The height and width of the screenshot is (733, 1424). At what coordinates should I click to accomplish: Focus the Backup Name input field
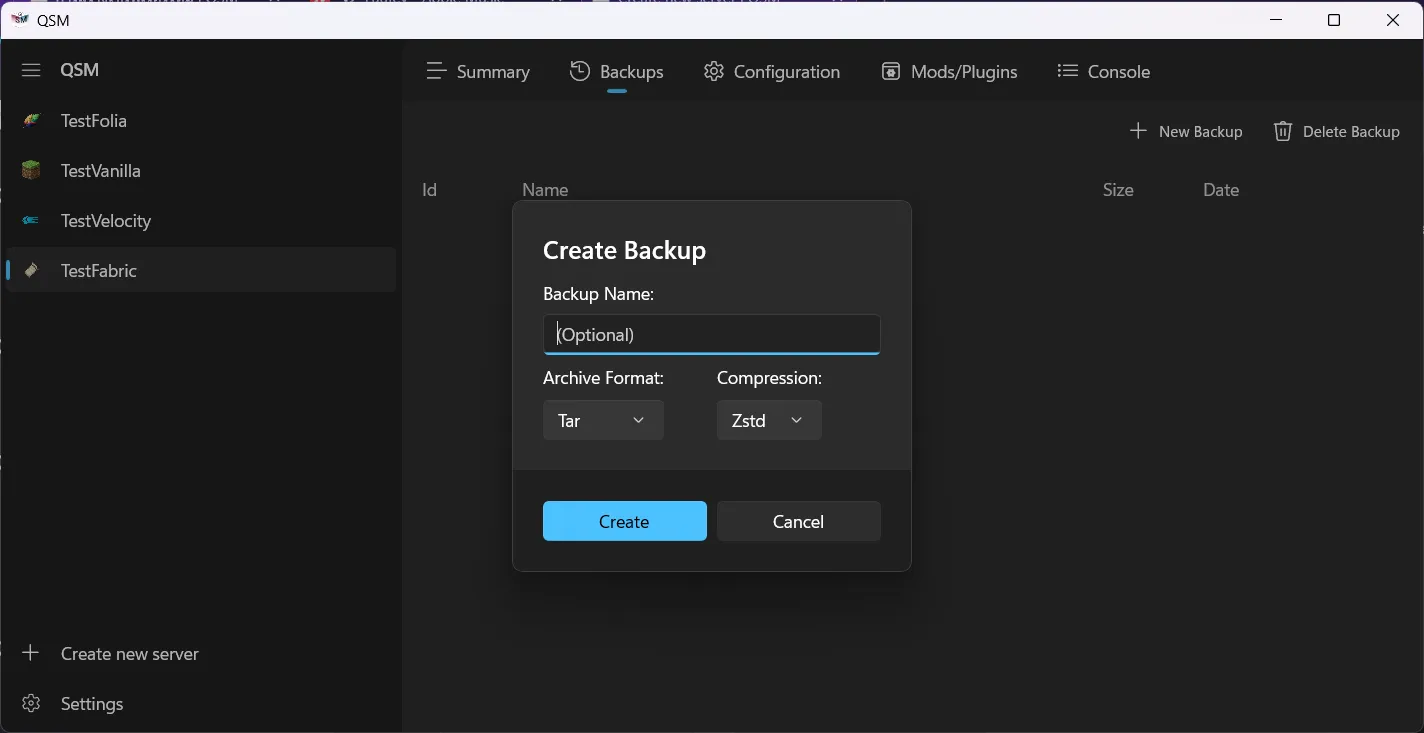click(712, 335)
